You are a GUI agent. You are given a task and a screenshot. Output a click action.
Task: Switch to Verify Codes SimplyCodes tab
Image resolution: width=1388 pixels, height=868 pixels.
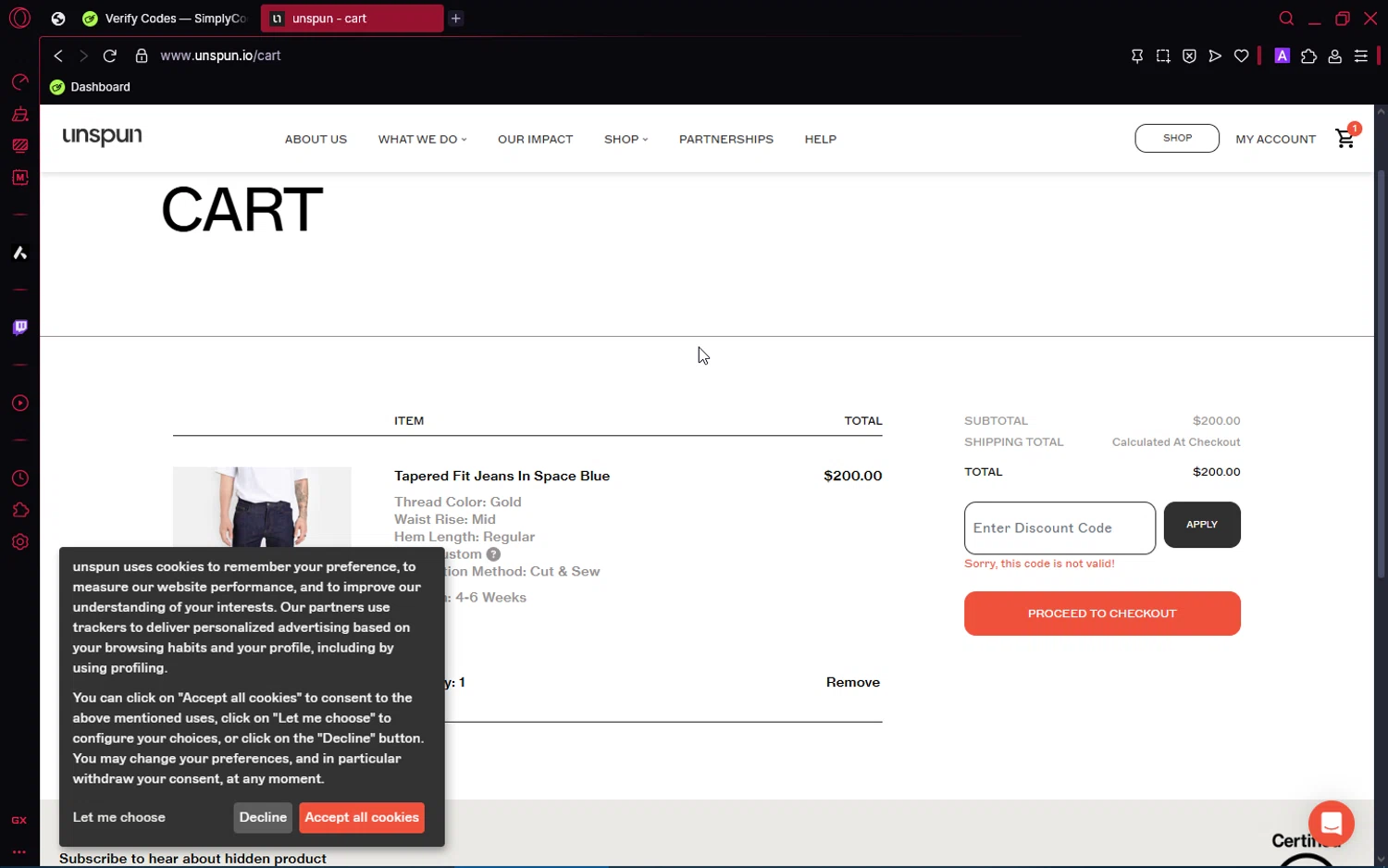165,19
